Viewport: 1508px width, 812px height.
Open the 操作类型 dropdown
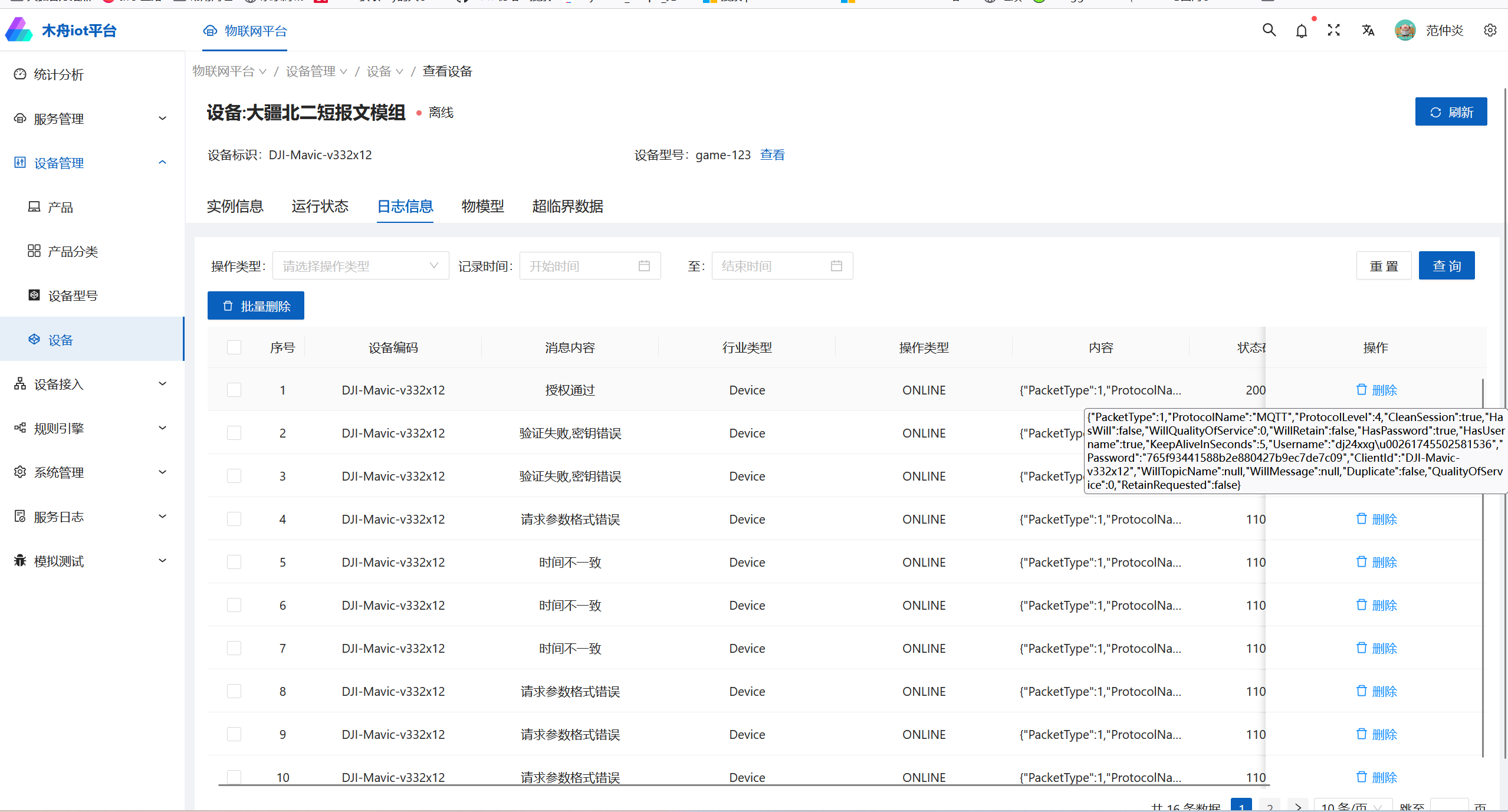(360, 266)
